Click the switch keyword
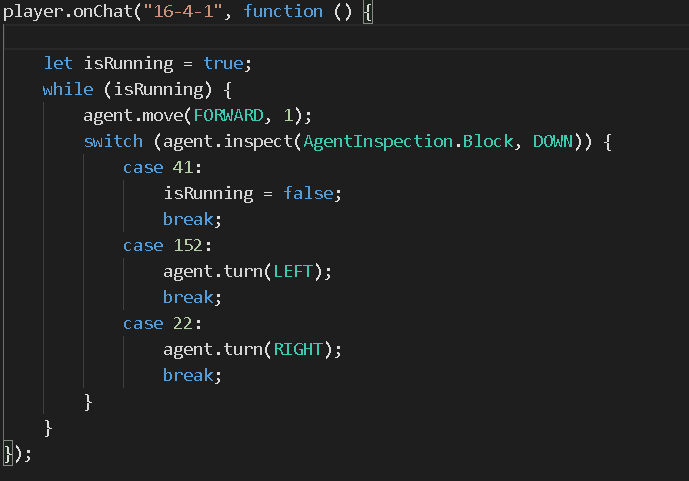The width and height of the screenshot is (689, 481). (x=112, y=142)
